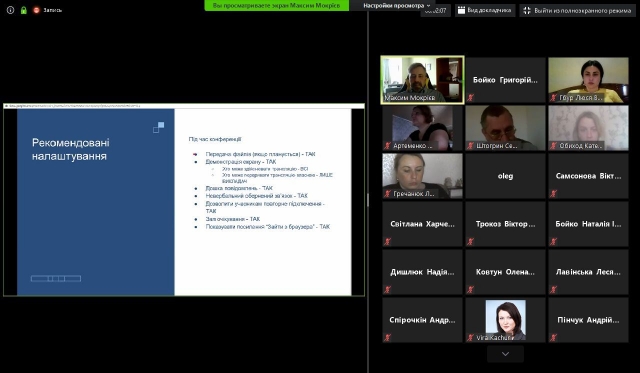Image resolution: width=640 pixels, height=373 pixels.
Task: Click the Передача файлів bullet on slide
Action: coord(260,154)
